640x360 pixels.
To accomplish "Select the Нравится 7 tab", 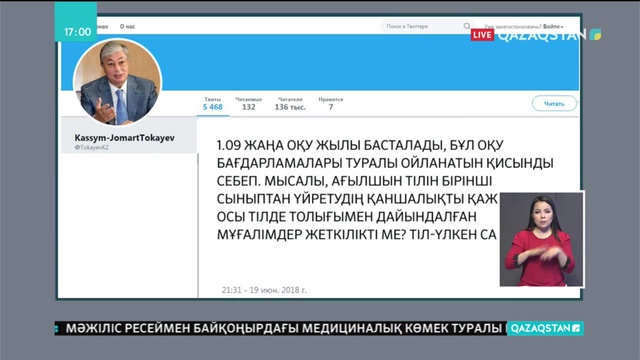I will pyautogui.click(x=331, y=104).
